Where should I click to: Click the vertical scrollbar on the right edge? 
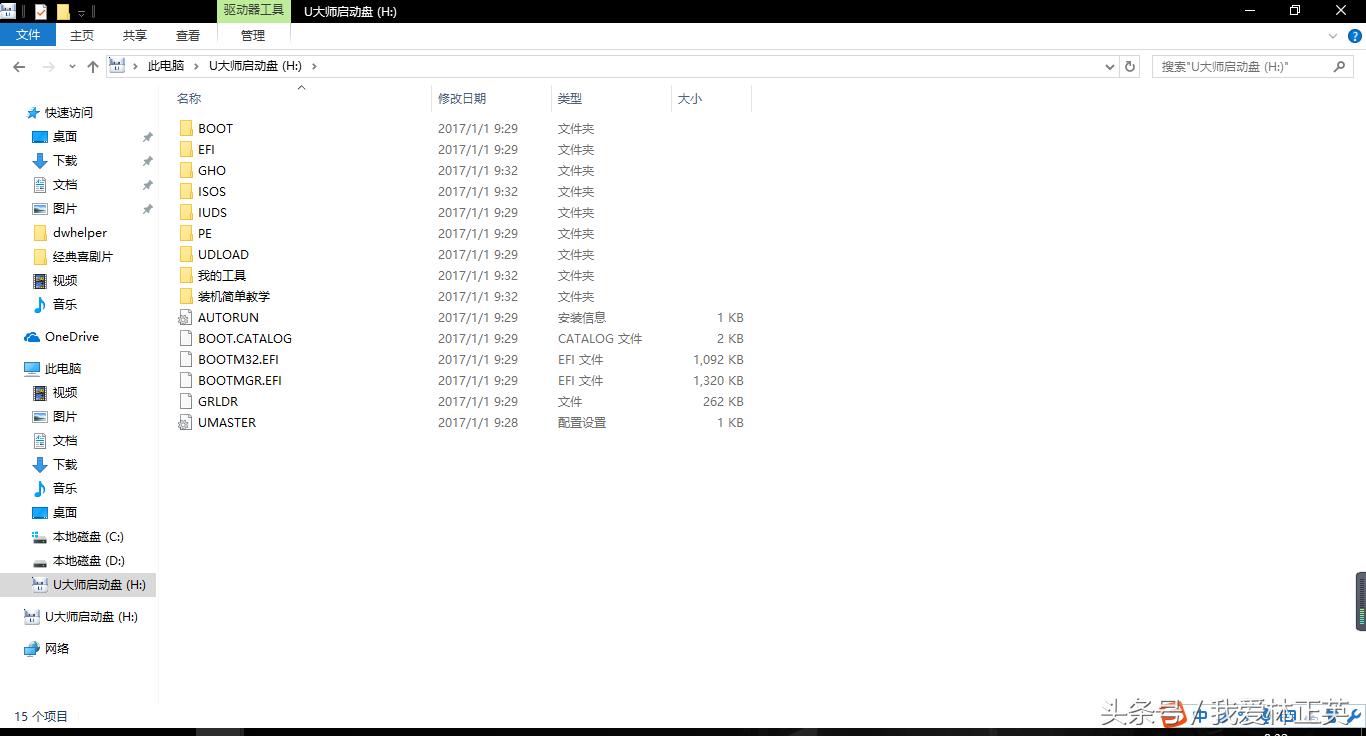pos(1361,600)
